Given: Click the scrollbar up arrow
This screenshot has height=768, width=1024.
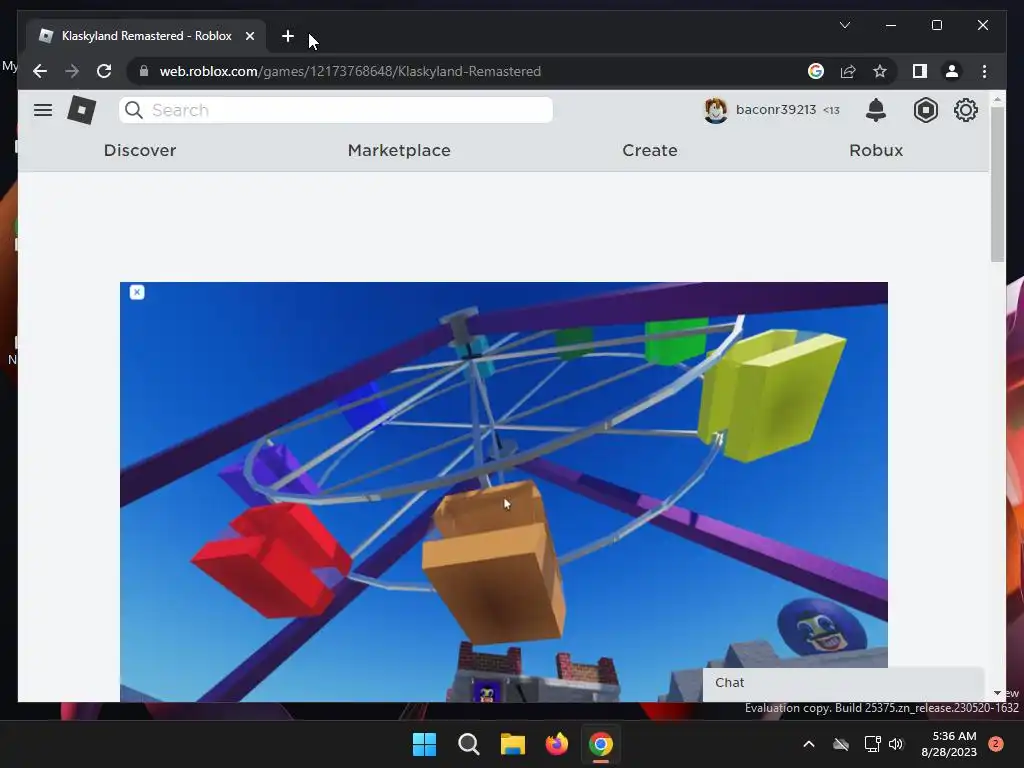Looking at the screenshot, I should 997,100.
